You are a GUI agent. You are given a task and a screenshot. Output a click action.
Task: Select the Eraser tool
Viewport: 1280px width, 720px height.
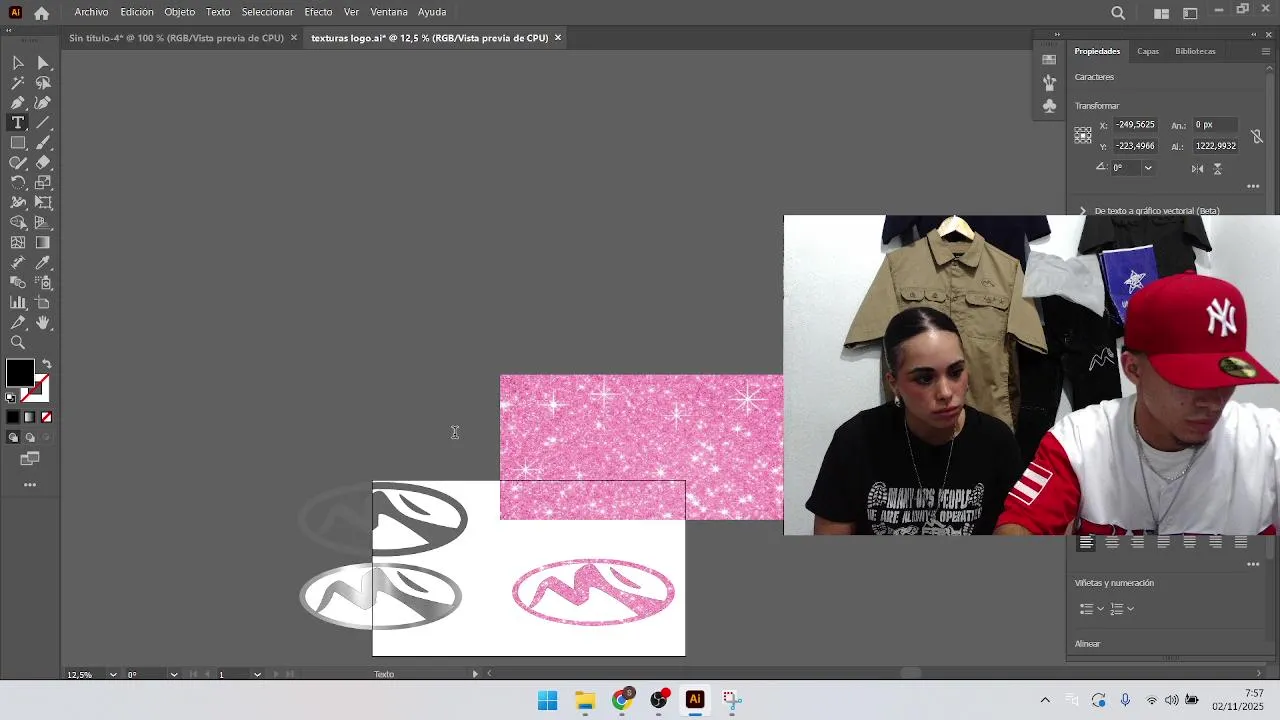43,163
